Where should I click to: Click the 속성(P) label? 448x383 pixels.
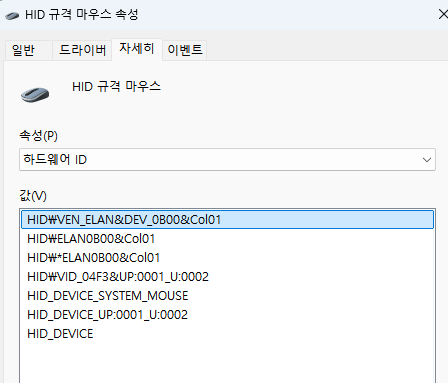point(38,136)
